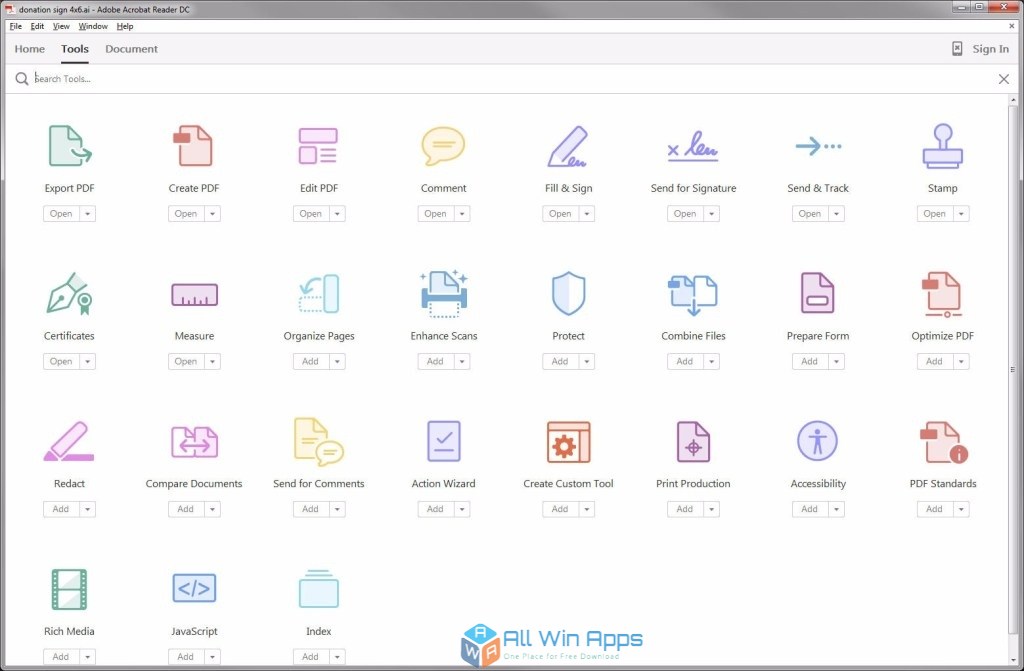Select the Enhance Scans scanner icon
The image size is (1024, 671).
click(x=443, y=294)
